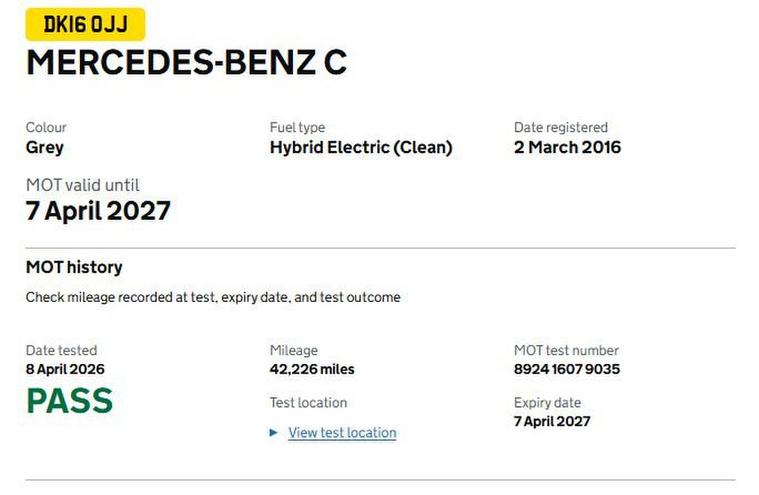This screenshot has width=759, height=495.
Task: Click the MERCEDES-BENZ C heading
Action: pos(186,62)
